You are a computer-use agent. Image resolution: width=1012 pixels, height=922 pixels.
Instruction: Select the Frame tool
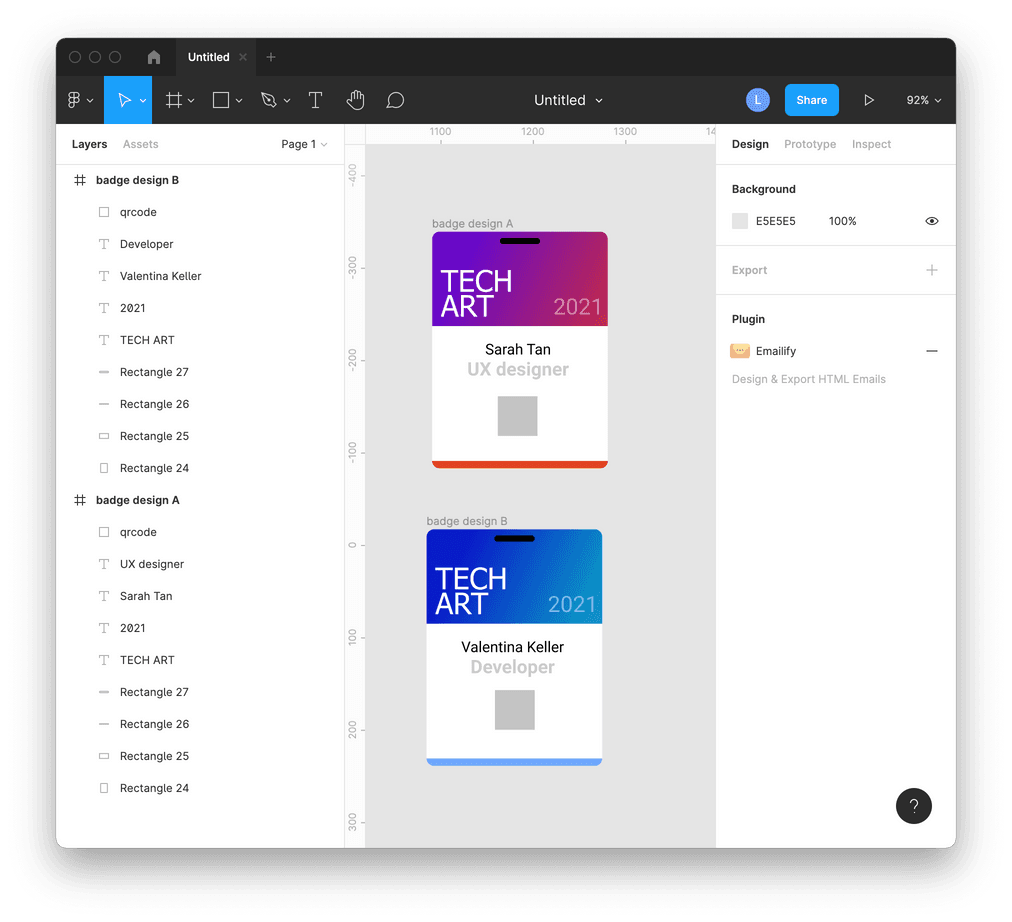173,100
